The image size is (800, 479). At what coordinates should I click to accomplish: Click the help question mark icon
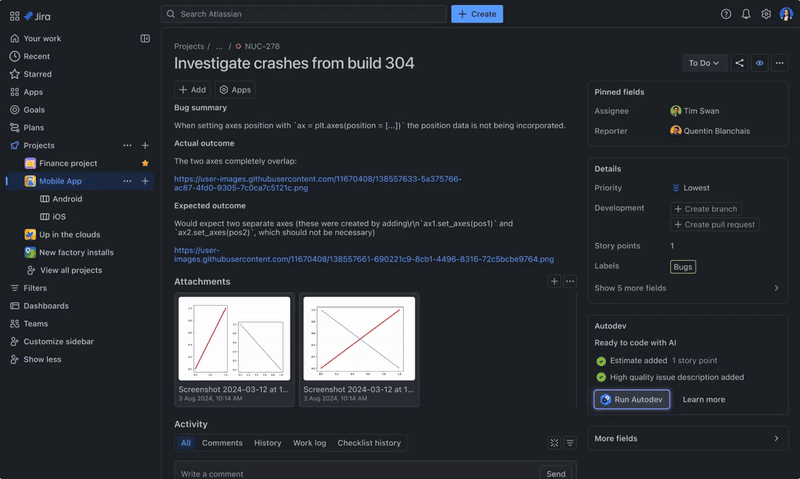[726, 14]
